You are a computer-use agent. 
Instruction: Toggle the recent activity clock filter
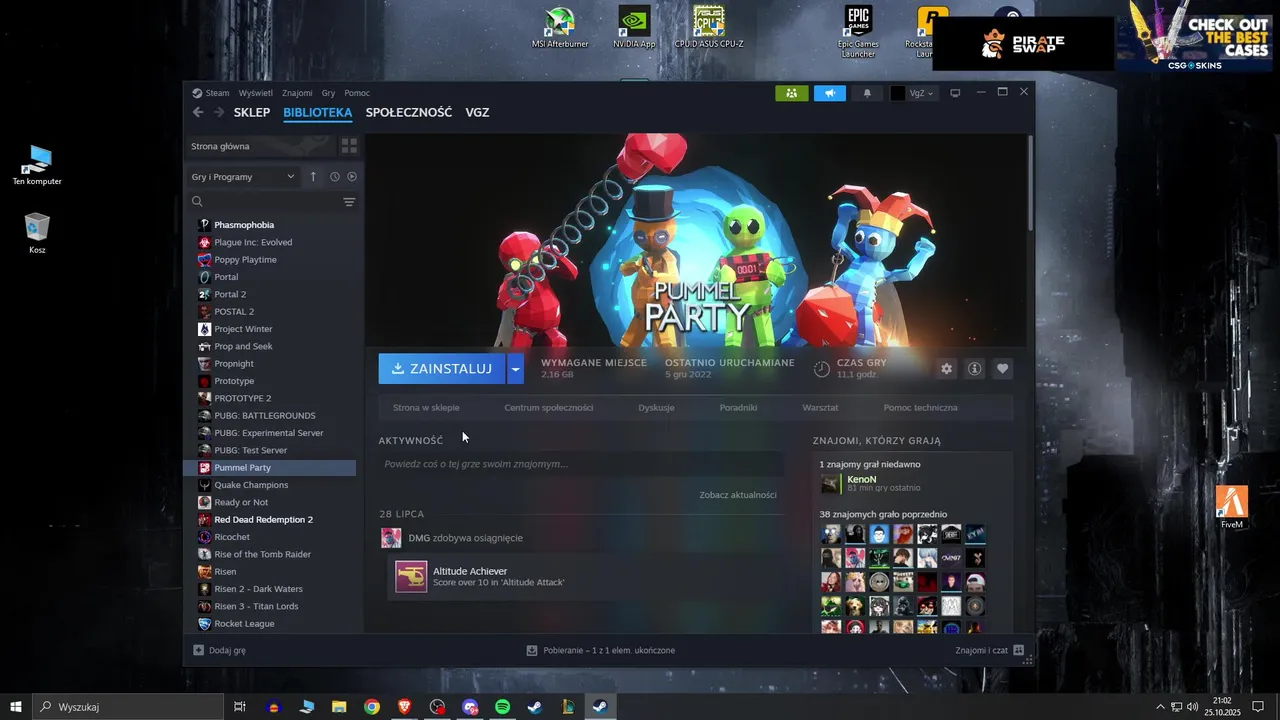click(335, 177)
